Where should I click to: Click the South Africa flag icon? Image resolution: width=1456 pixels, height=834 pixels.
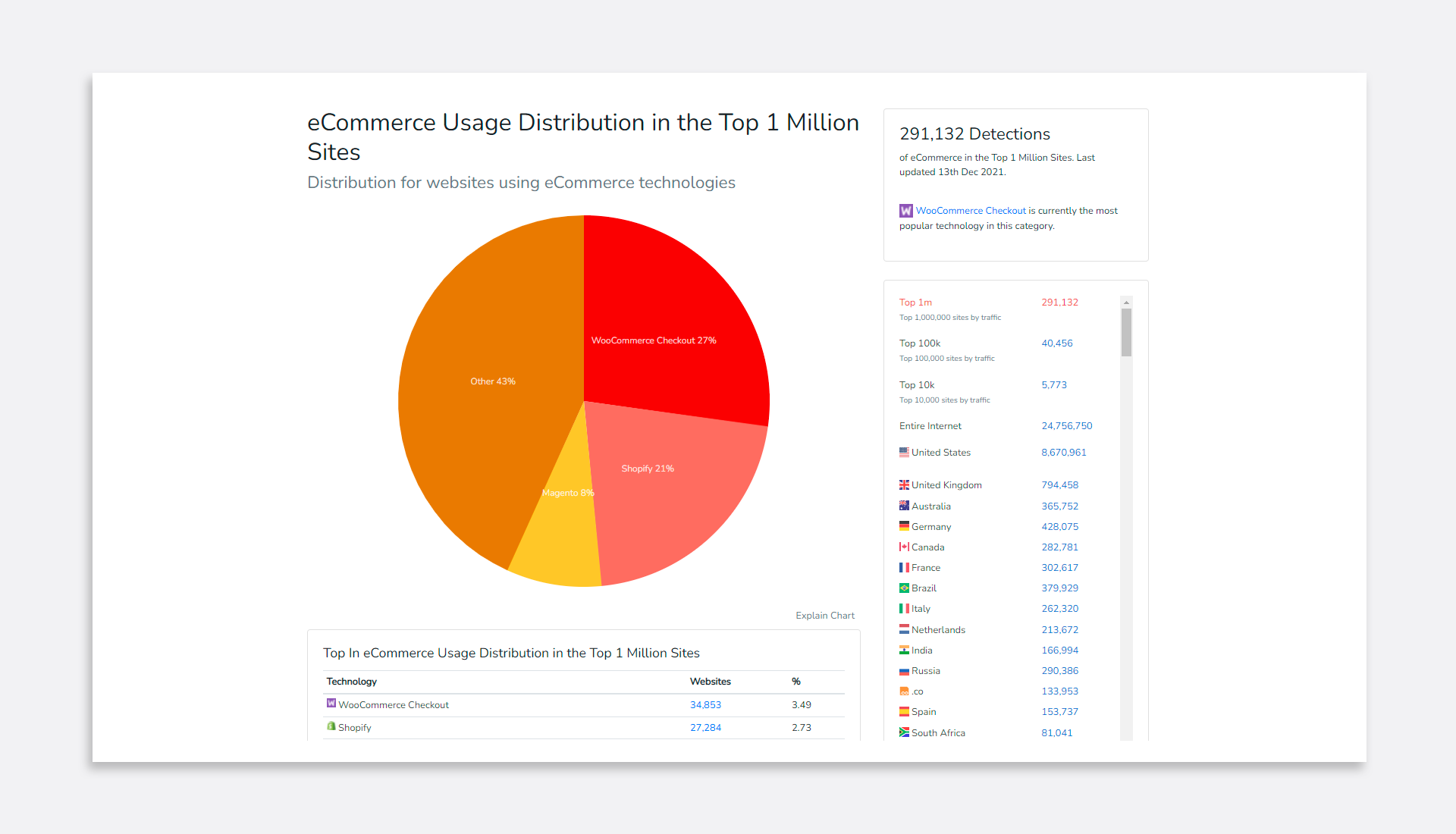point(904,732)
